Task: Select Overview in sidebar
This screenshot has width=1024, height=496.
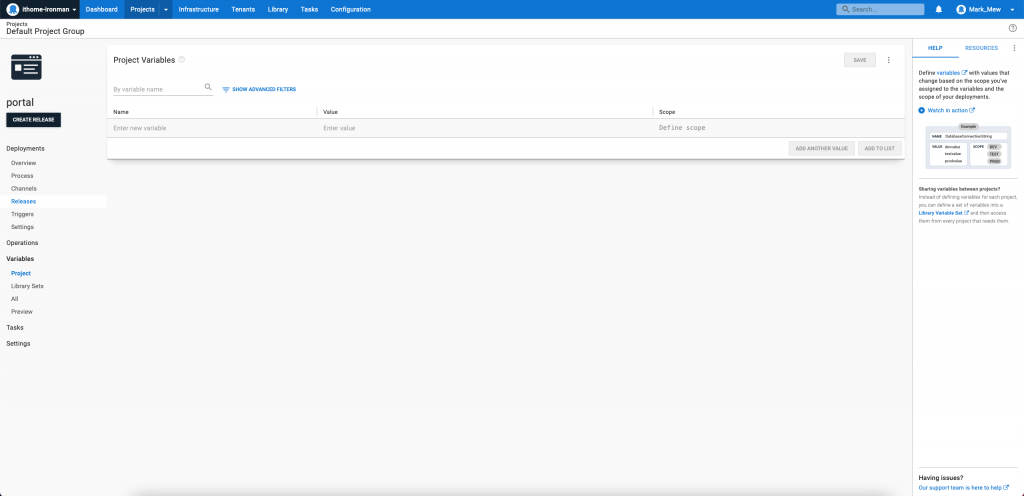Action: (x=24, y=163)
